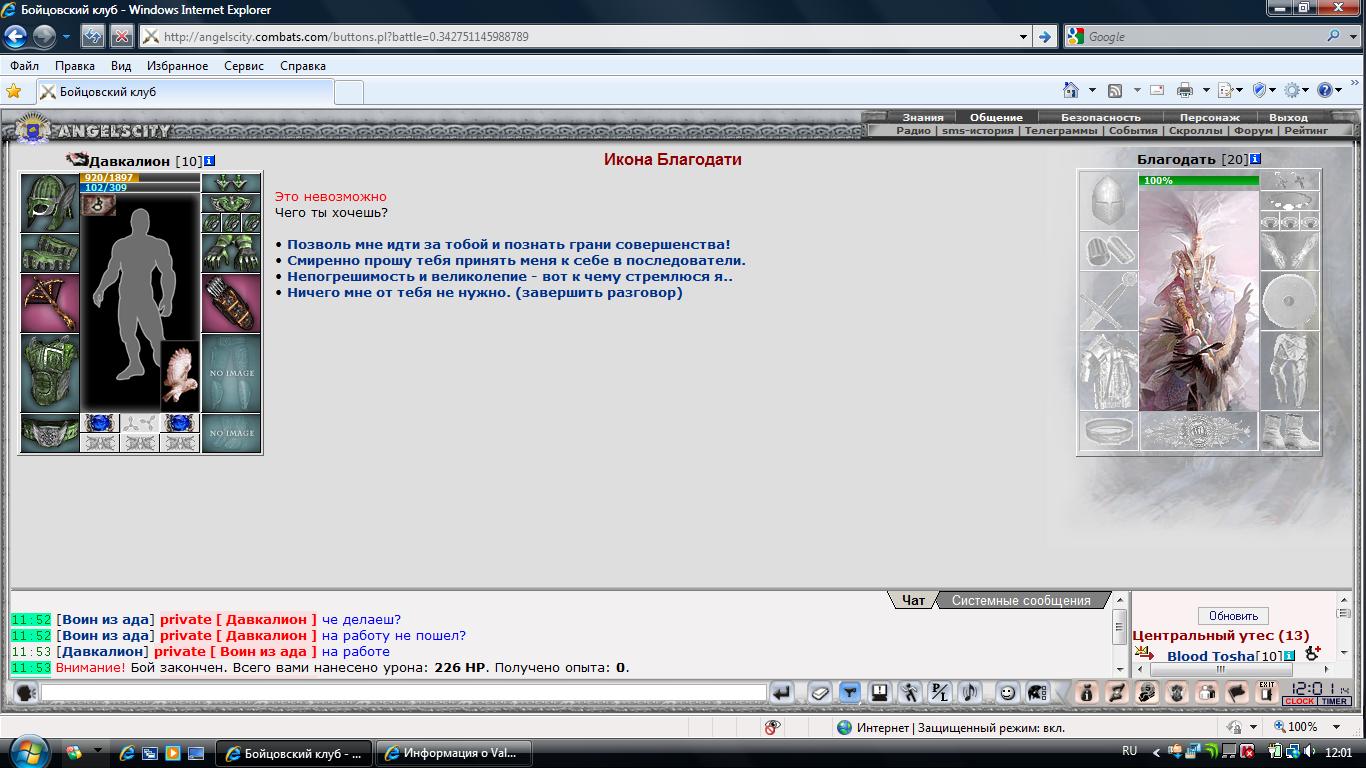Click the browser Stop button

click(122, 37)
